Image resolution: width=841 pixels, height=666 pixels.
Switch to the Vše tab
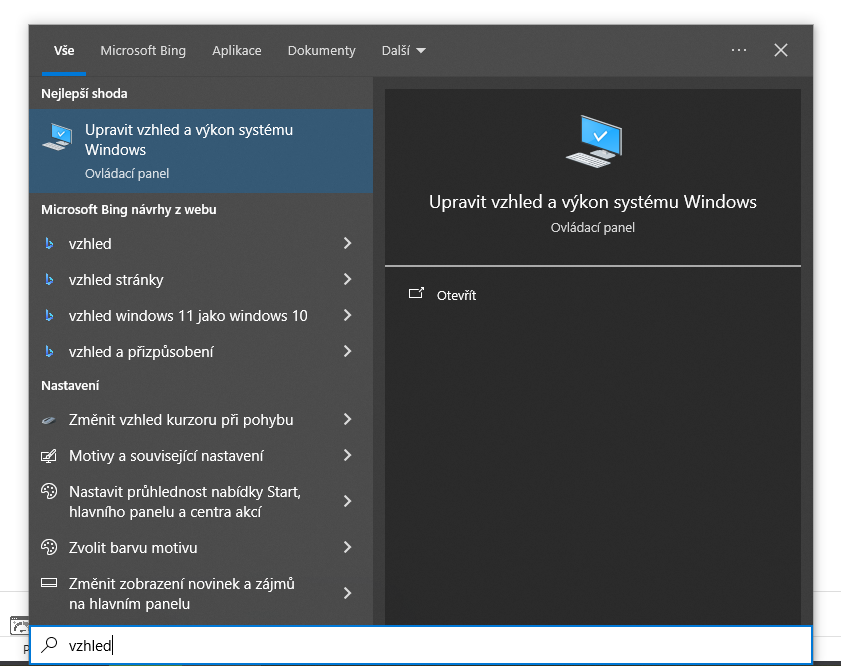click(x=64, y=50)
